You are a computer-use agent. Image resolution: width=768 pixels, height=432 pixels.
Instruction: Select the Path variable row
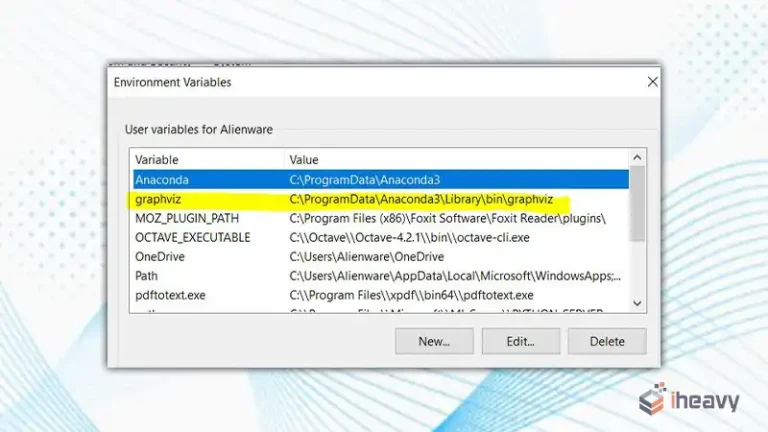click(x=381, y=276)
